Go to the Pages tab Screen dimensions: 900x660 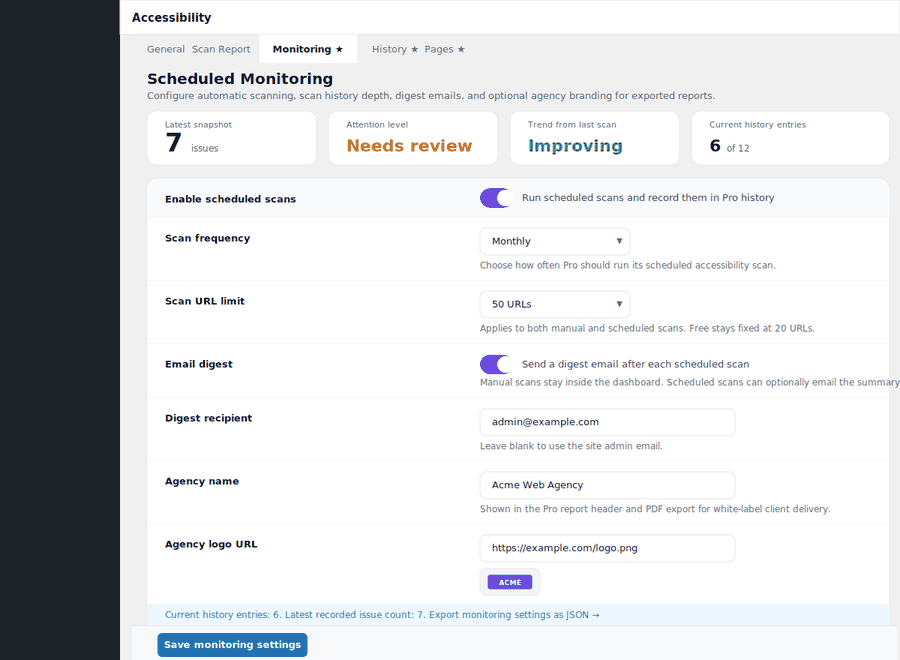pyautogui.click(x=444, y=49)
